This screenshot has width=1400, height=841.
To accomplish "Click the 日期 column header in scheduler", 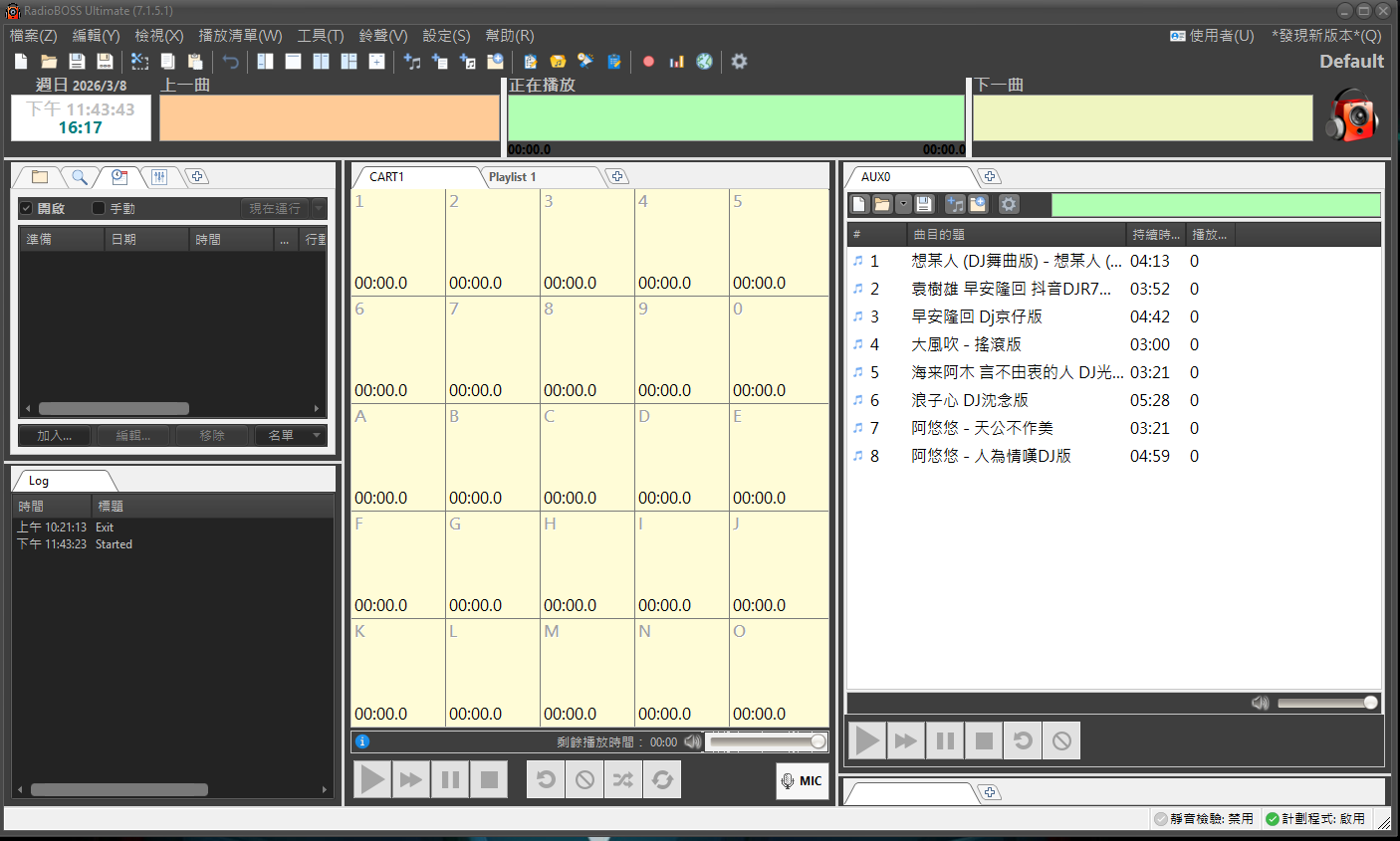I will (146, 240).
